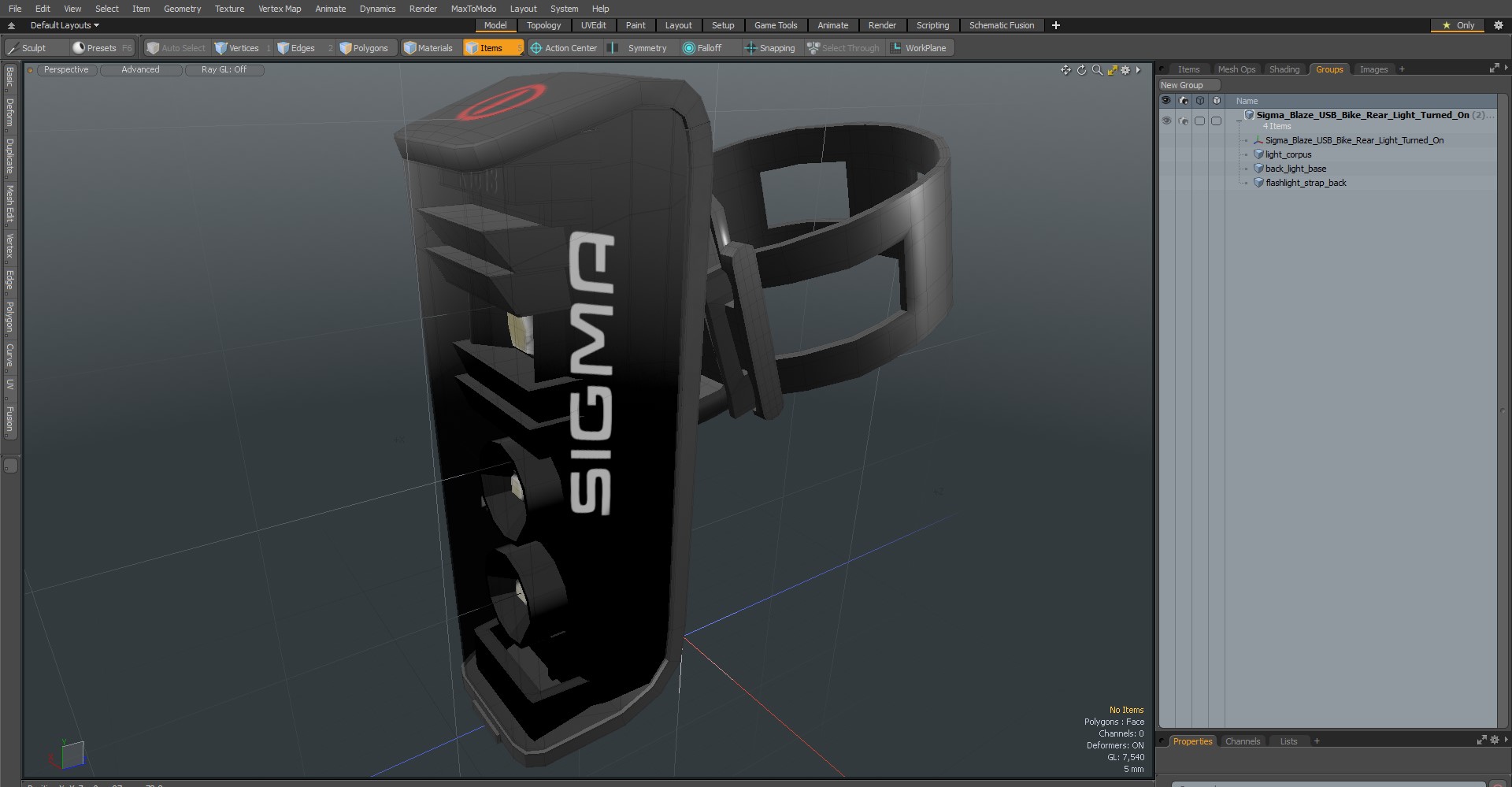Open the Deform sidebar tab

click(9, 113)
